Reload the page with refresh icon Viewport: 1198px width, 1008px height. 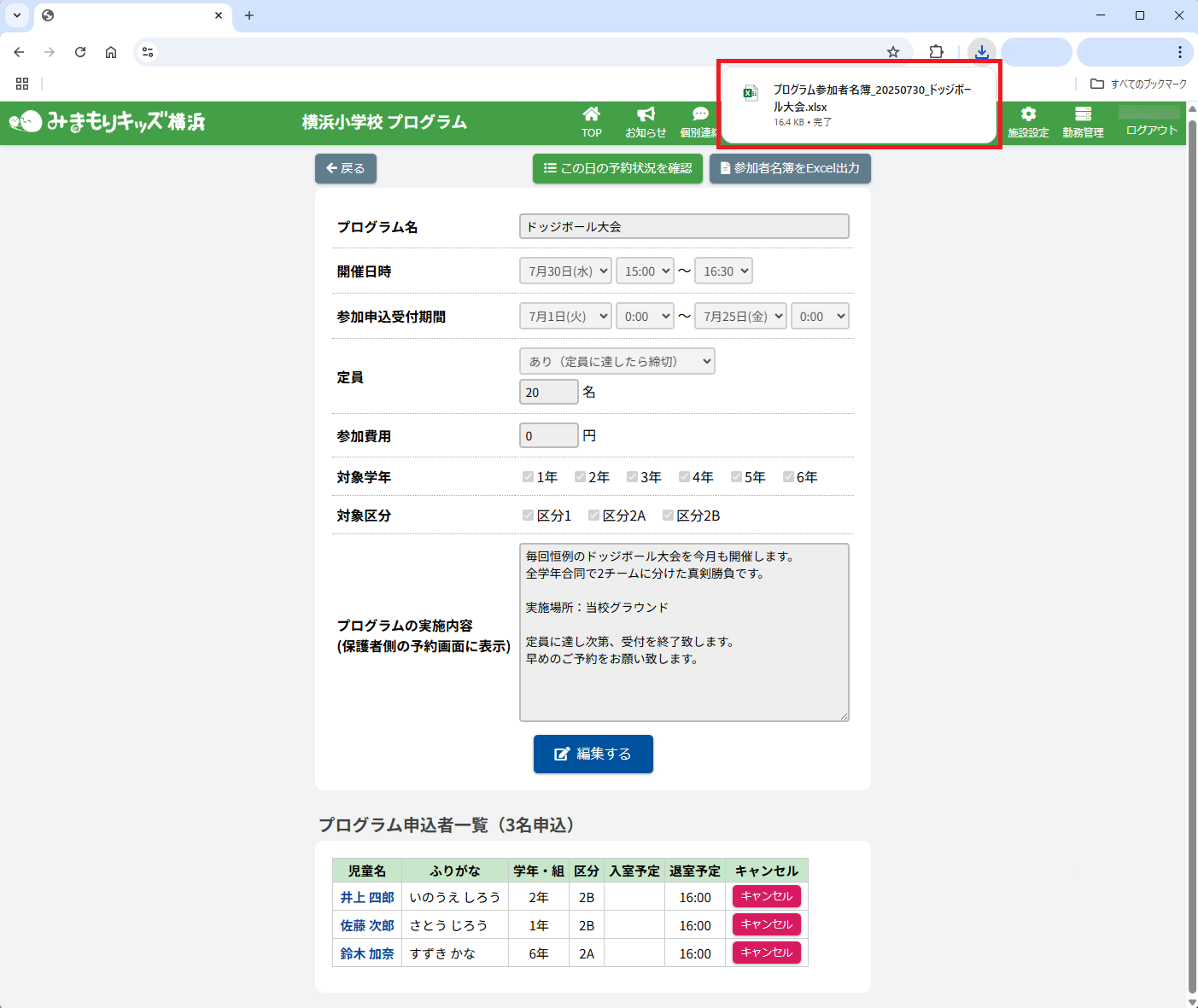(x=80, y=52)
